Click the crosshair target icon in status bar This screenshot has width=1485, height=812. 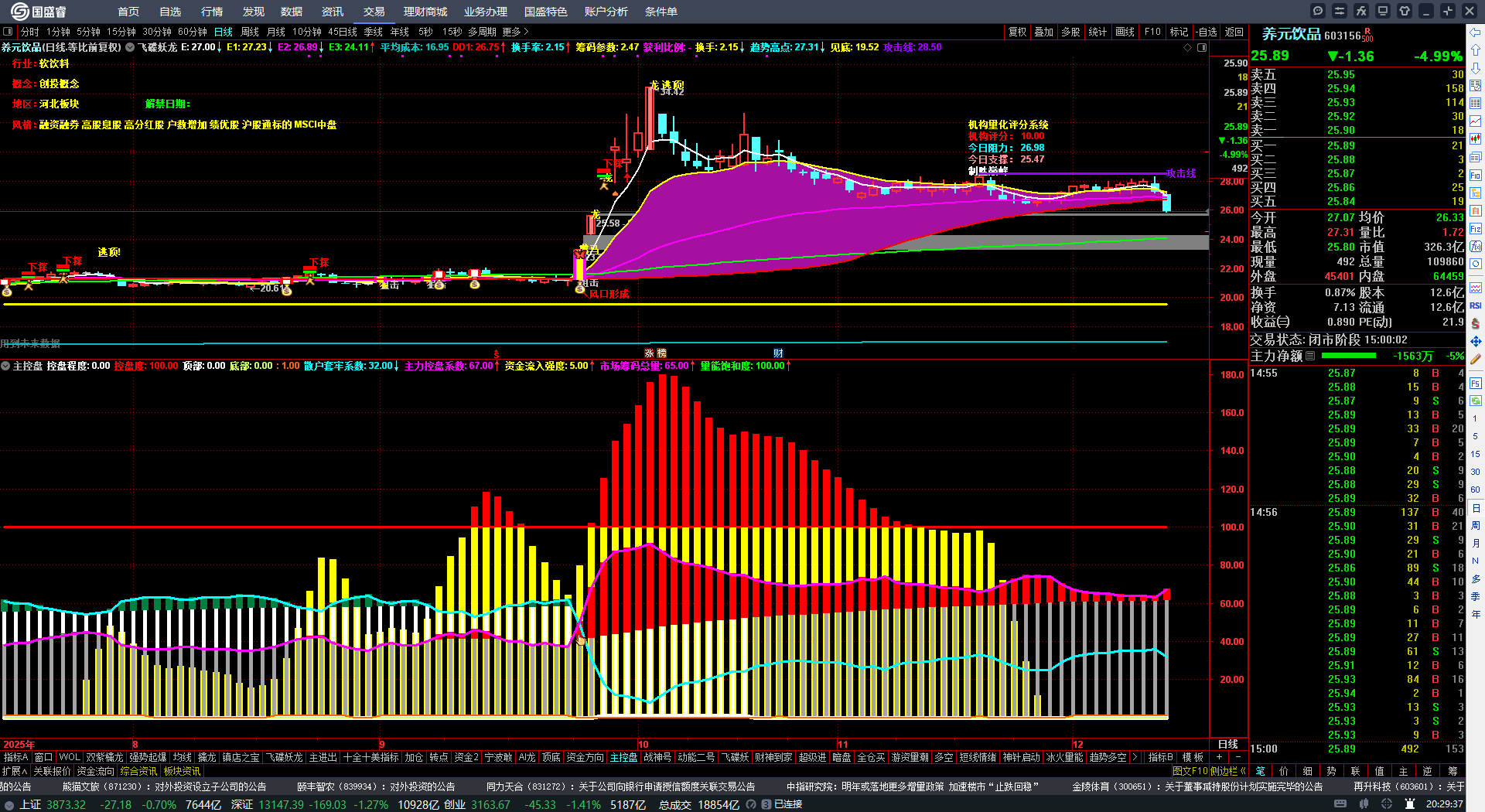point(1387,804)
